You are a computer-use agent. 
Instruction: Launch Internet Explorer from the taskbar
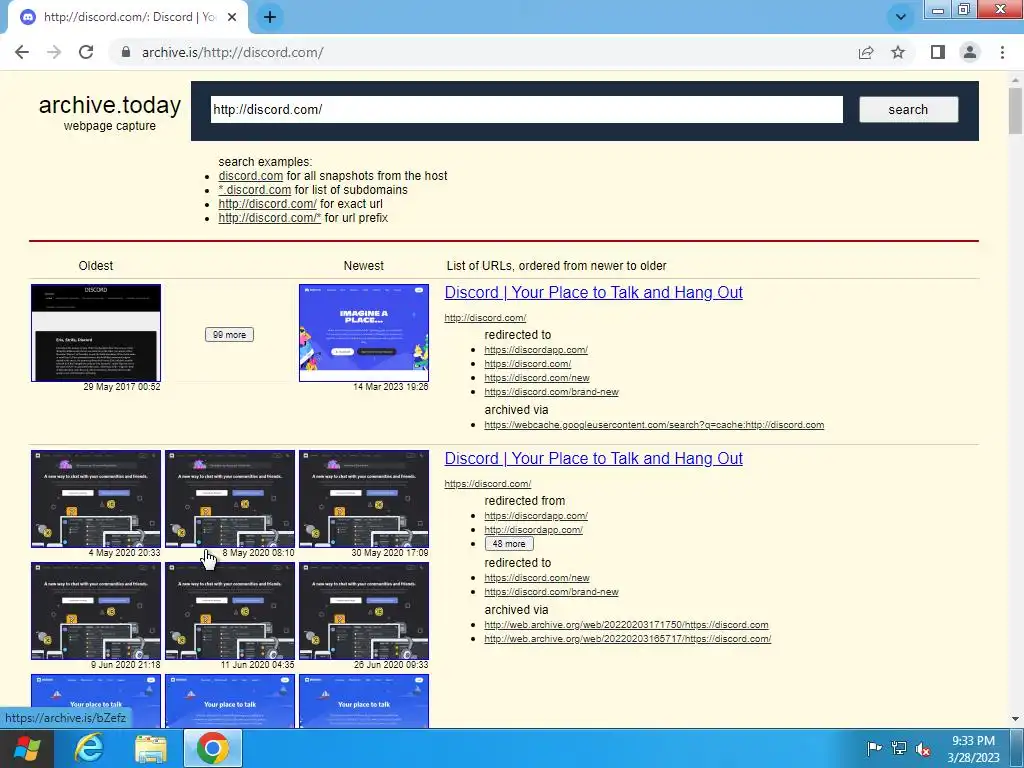point(88,748)
